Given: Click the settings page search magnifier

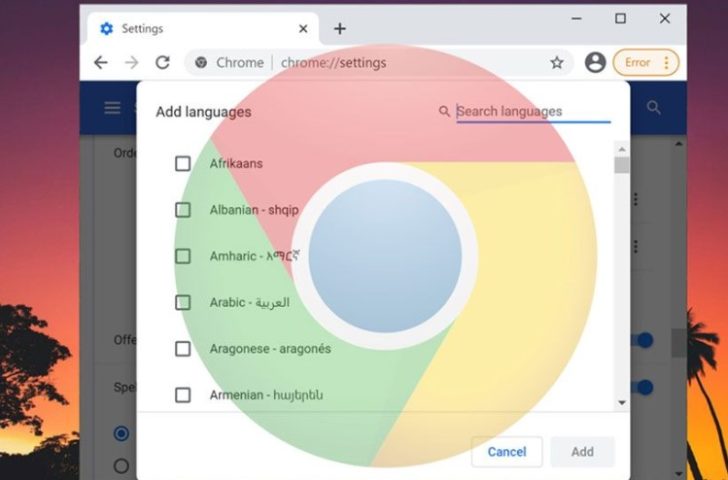Looking at the screenshot, I should click(x=654, y=108).
